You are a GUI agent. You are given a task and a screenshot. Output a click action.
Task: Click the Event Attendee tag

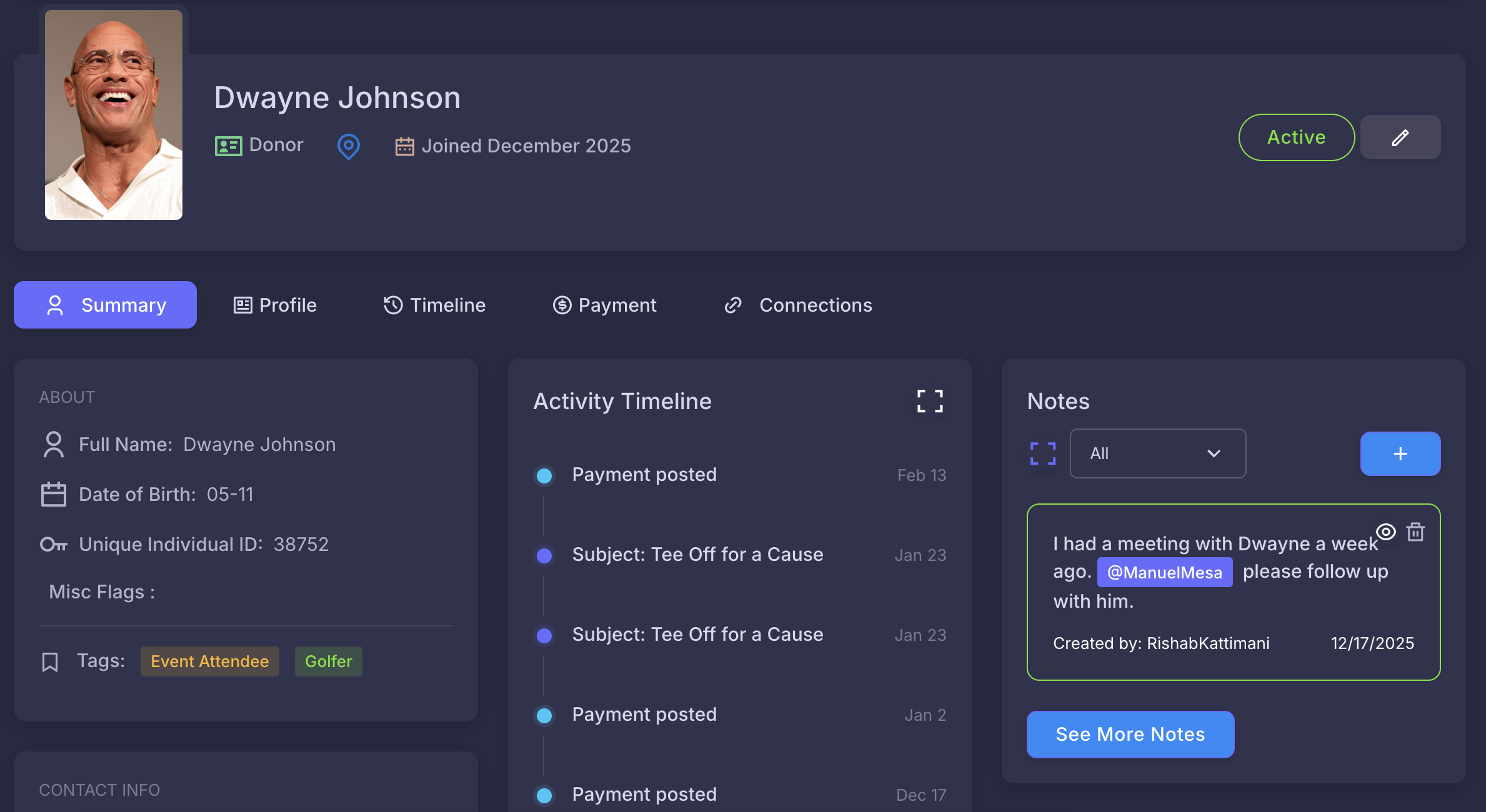pyautogui.click(x=209, y=661)
